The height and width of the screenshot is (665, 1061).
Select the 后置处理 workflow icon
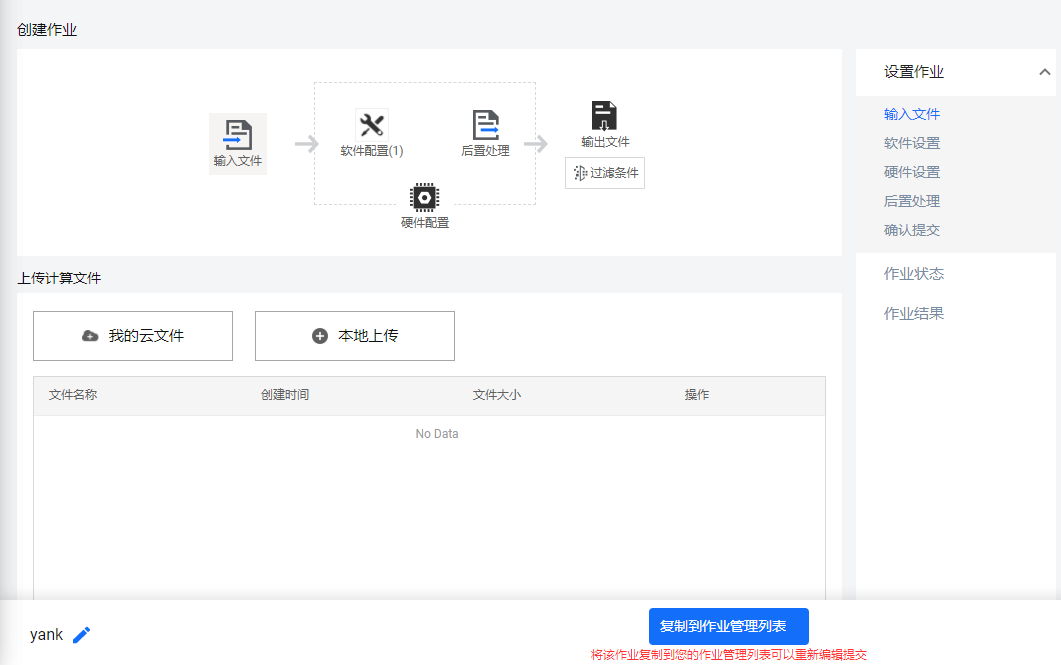point(485,125)
